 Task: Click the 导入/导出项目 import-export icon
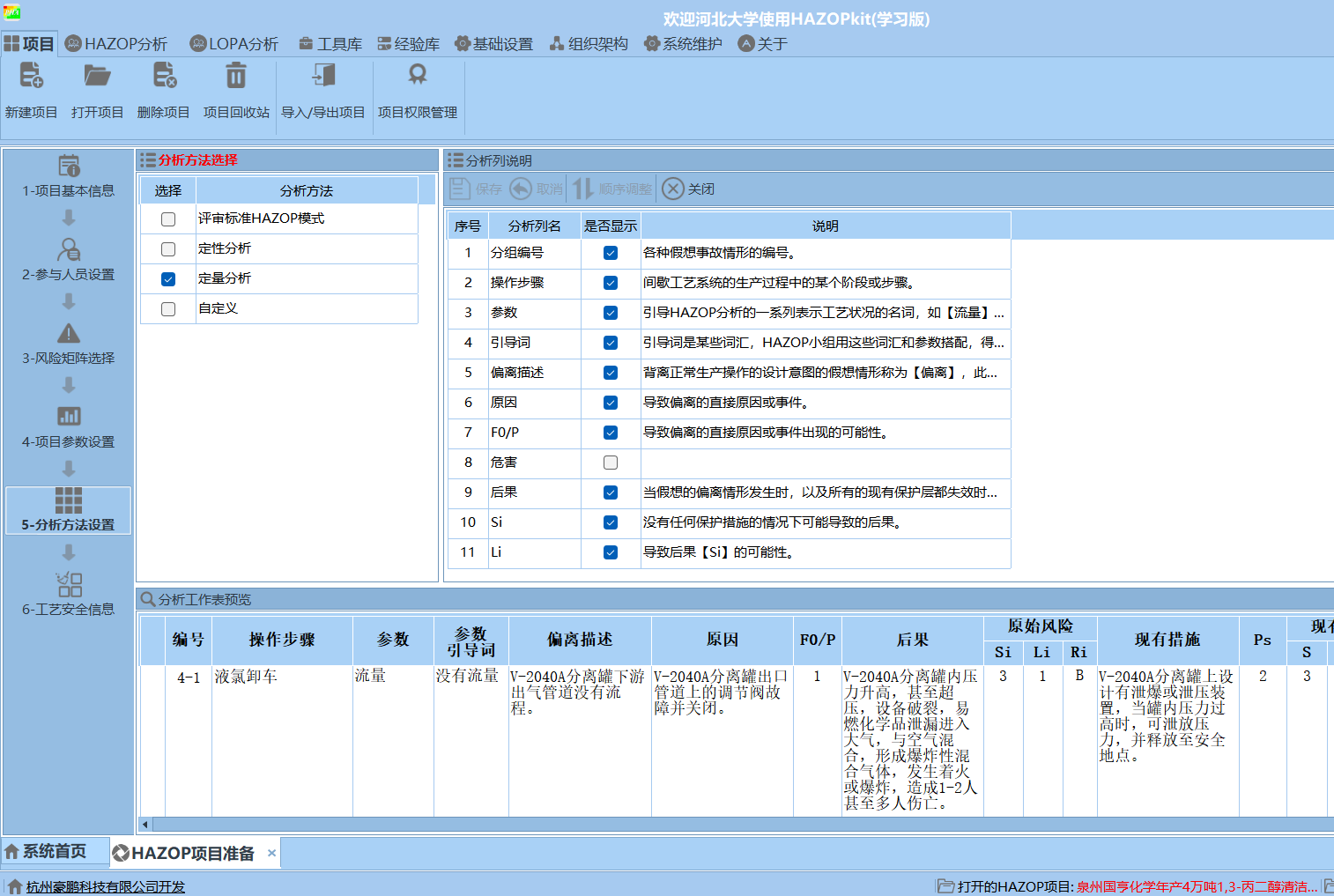323,76
